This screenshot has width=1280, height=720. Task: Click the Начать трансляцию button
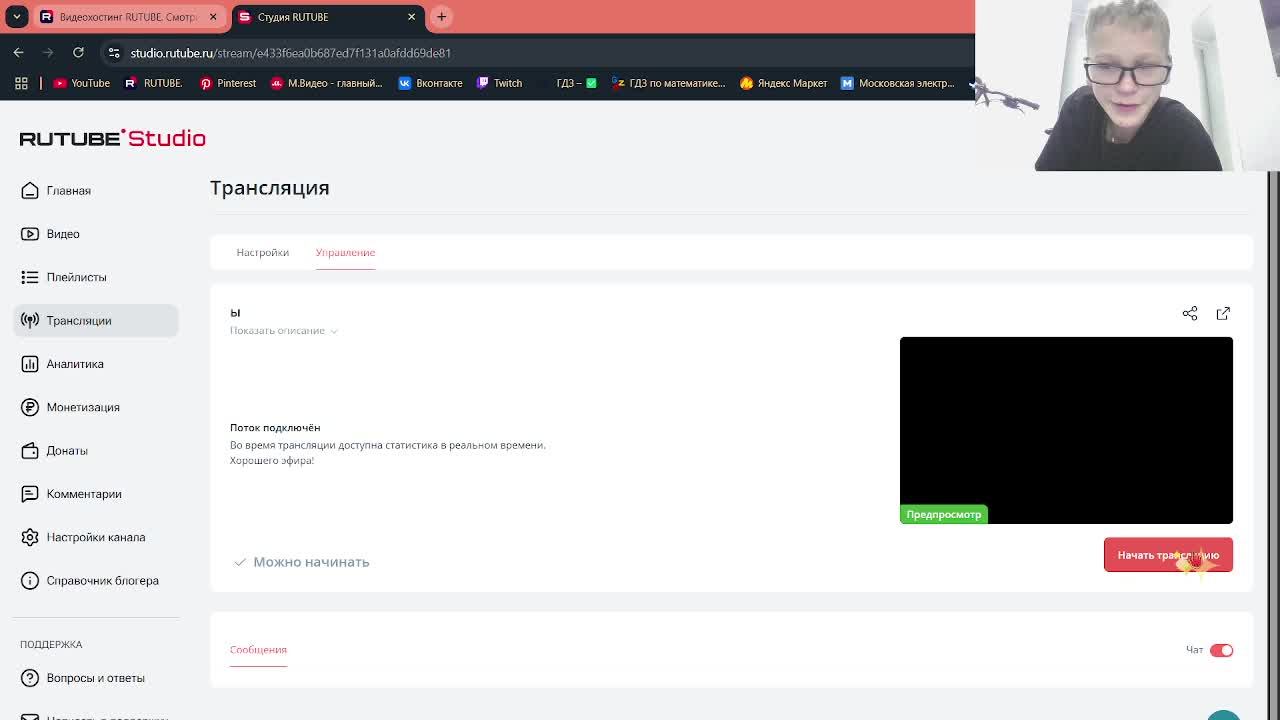[1168, 555]
